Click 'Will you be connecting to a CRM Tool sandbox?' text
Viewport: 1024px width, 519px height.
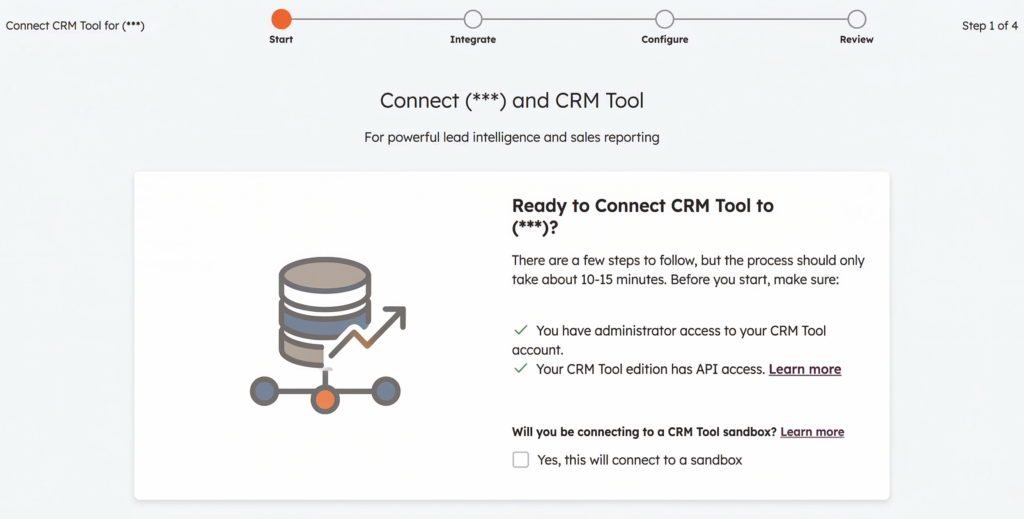[644, 432]
